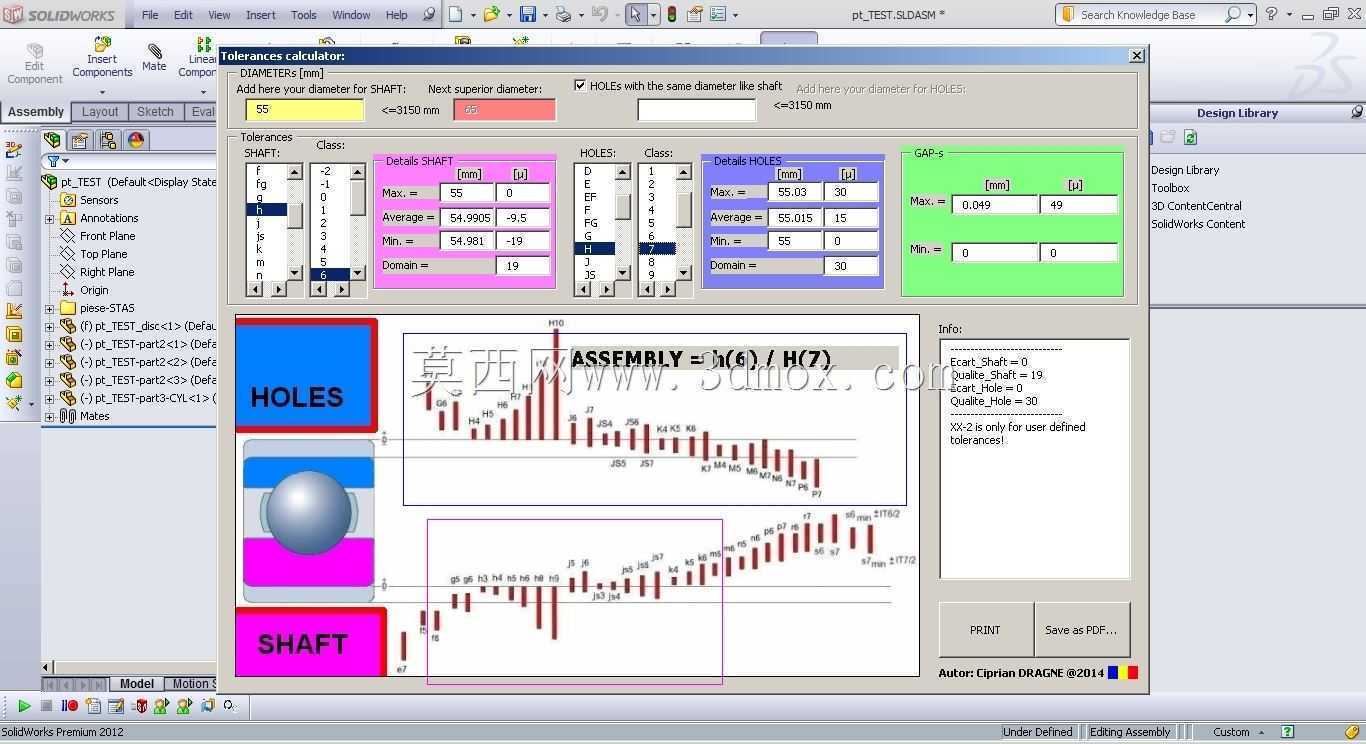Expand the Annotations tree node
This screenshot has height=744, width=1366.
[49, 218]
